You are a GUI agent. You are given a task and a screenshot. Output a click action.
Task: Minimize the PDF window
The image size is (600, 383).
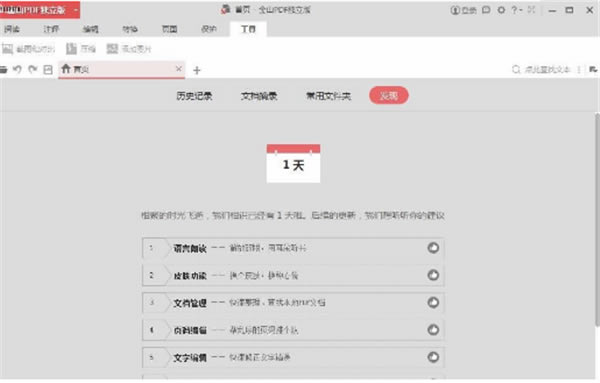[552, 10]
